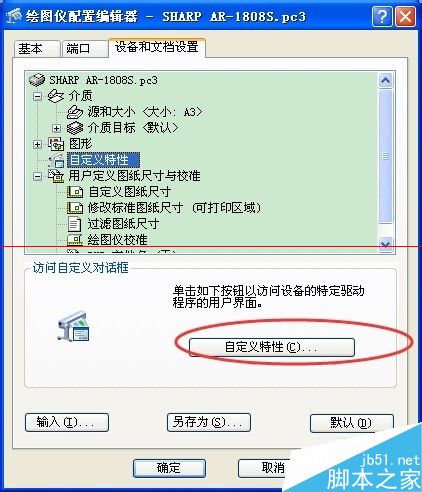Select 修改标准图纸尺寸 (可打印区域) item
Screen dimensions: 422x492
[x=174, y=208]
